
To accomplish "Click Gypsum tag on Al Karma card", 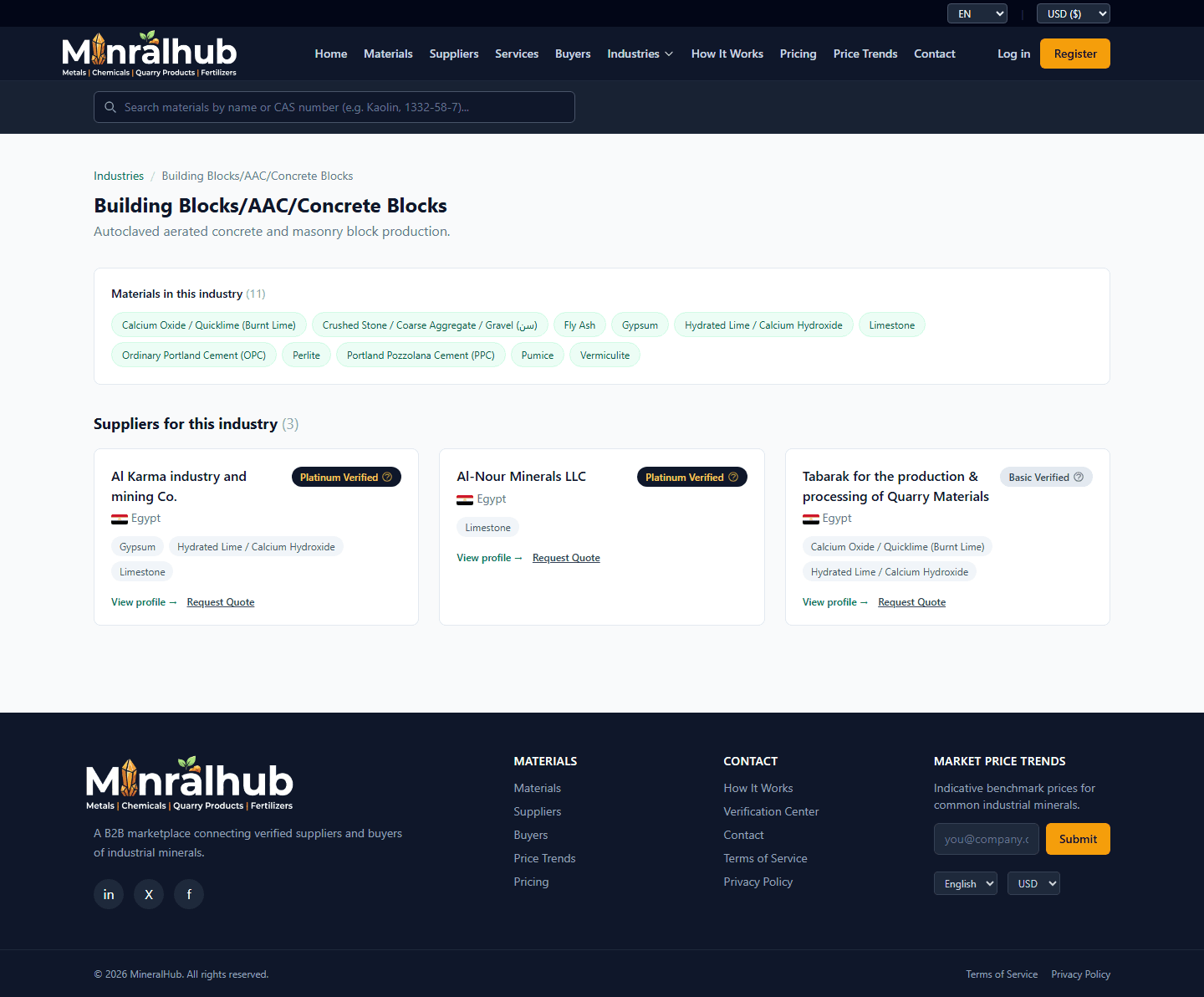I will pyautogui.click(x=137, y=547).
